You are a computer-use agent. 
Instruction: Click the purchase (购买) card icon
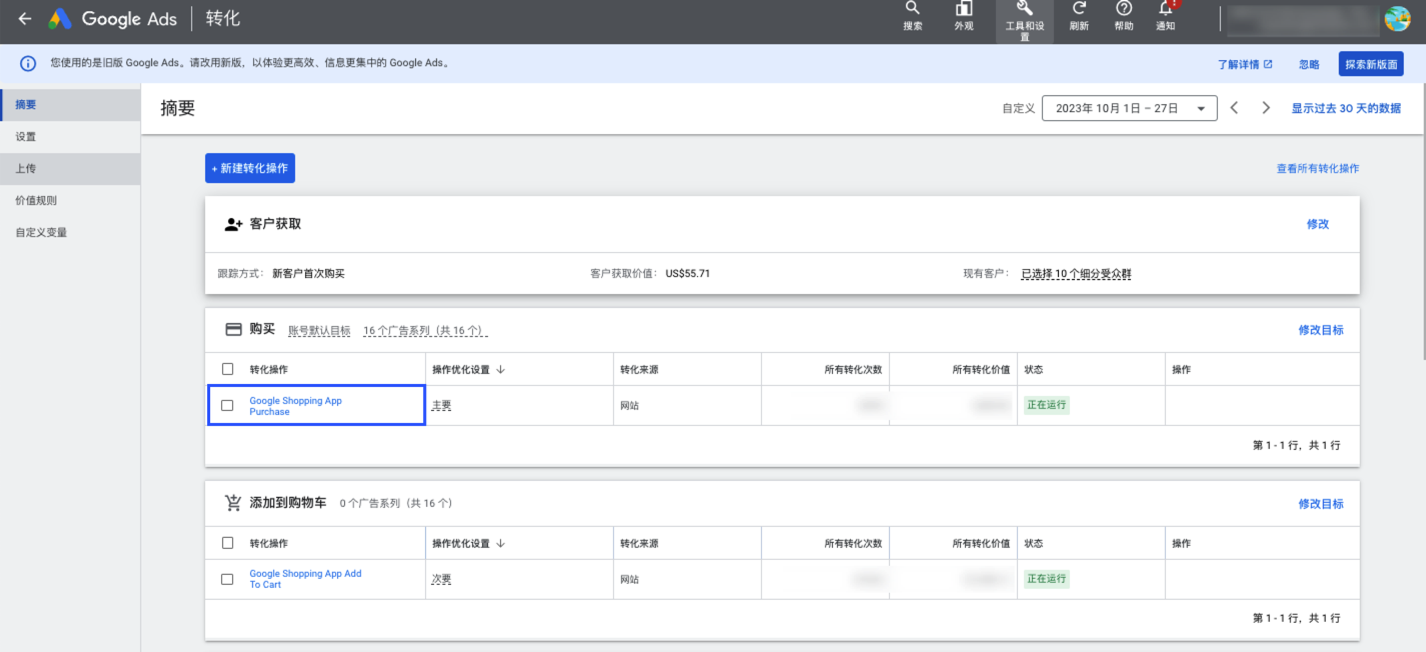coord(233,329)
